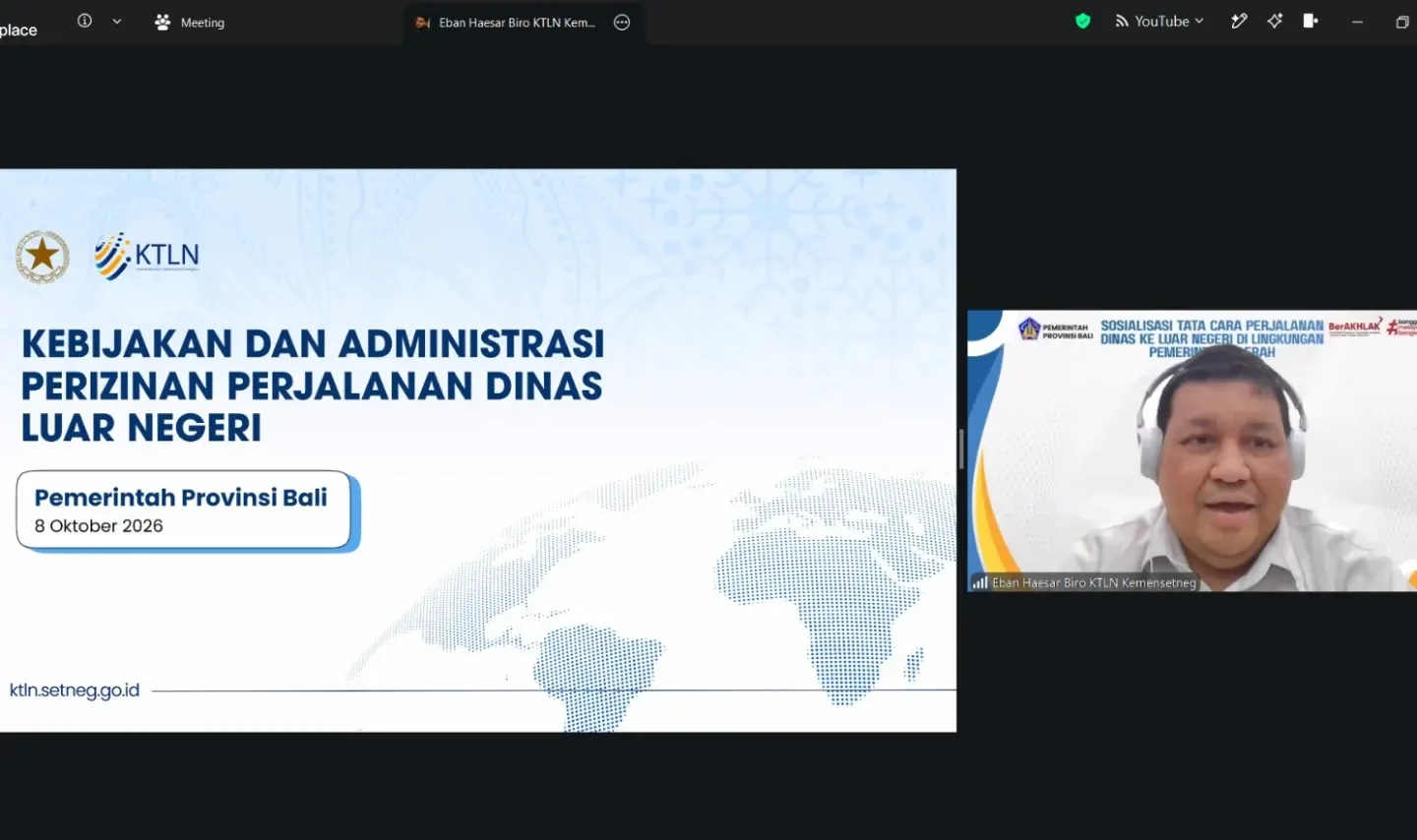Viewport: 1417px width, 840px height.
Task: Open the Meeting tab
Action: click(190, 22)
